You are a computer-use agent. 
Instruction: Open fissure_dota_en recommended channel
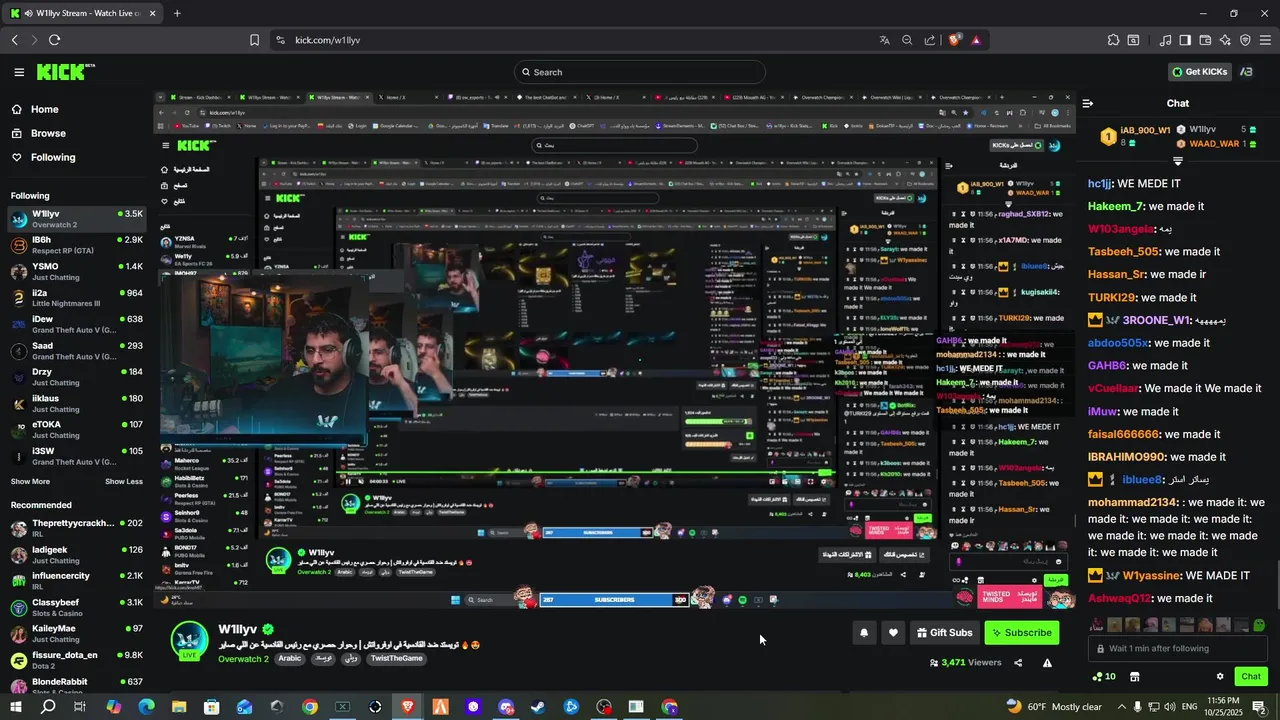[77, 660]
